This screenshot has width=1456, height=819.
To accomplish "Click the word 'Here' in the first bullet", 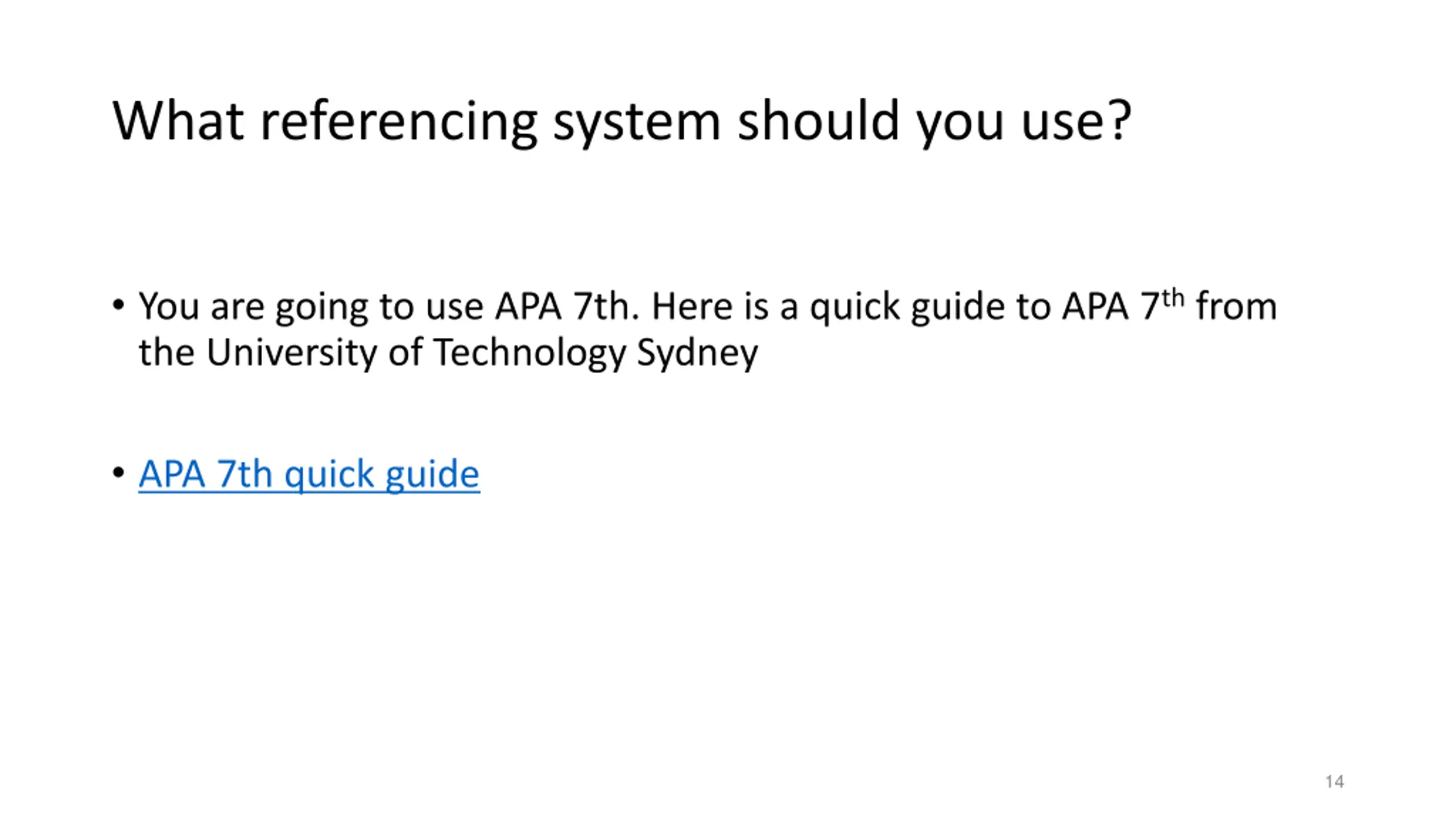I will click(x=692, y=307).
